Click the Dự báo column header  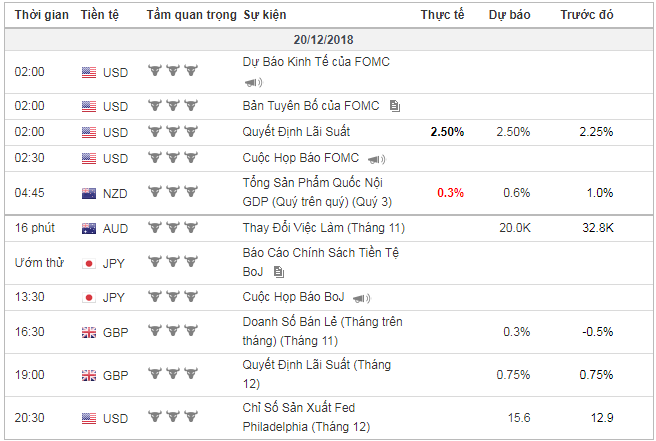510,15
